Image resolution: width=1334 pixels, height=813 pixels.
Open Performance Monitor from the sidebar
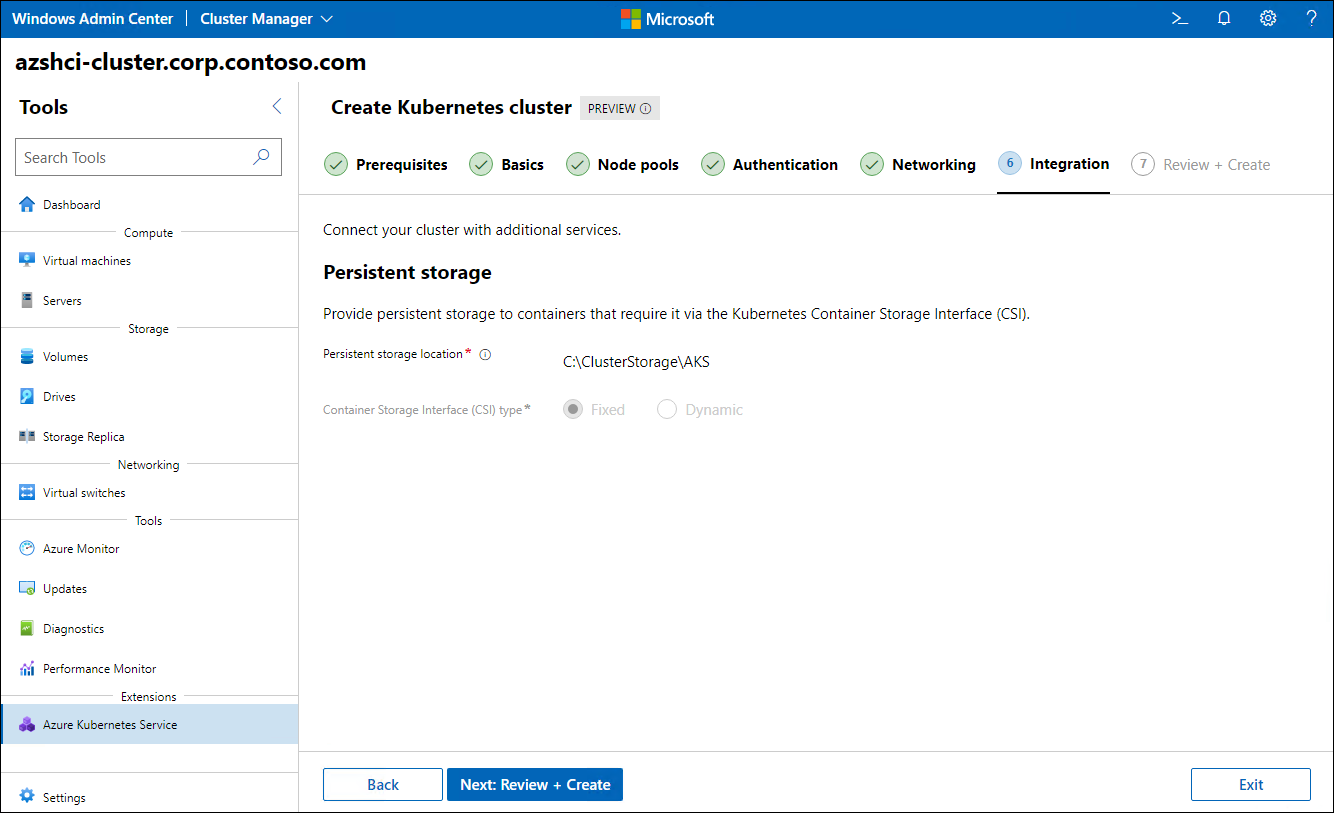tap(101, 668)
